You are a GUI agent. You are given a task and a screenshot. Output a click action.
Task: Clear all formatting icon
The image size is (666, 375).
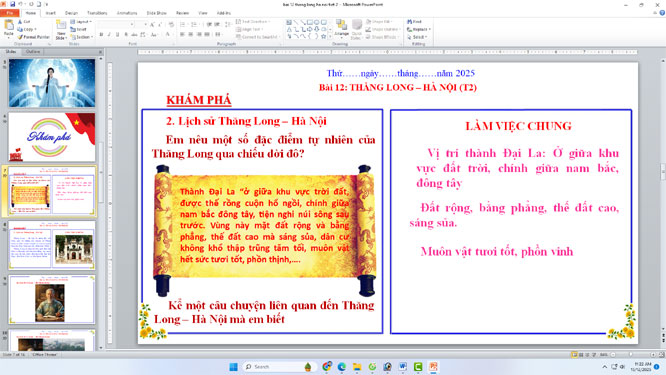tap(171, 25)
